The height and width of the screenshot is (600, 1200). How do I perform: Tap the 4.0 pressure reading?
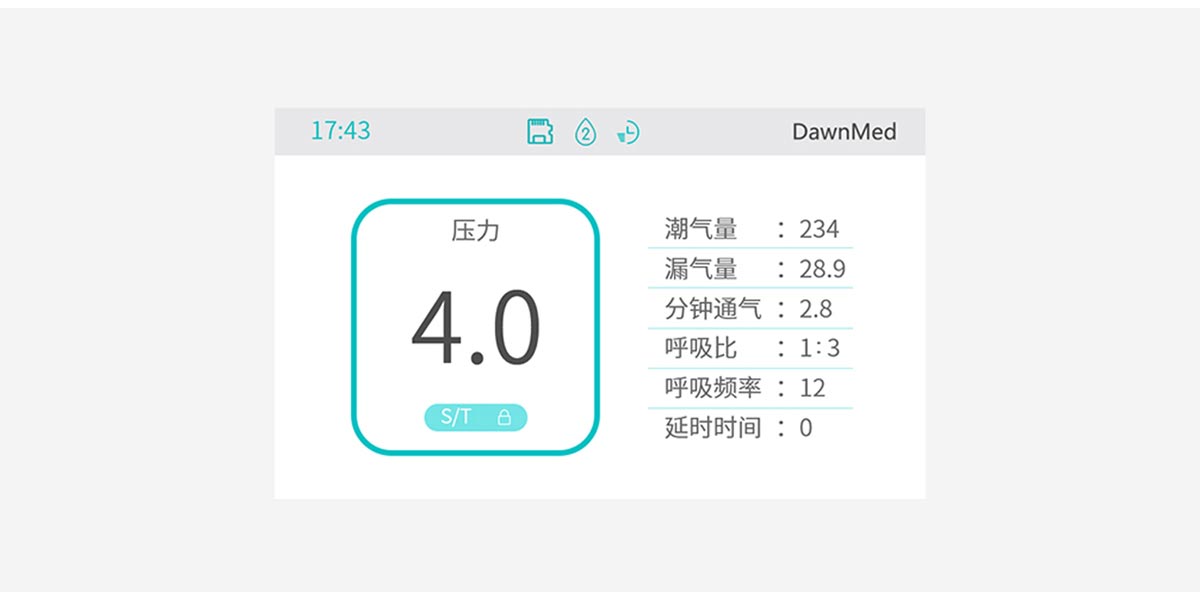[475, 329]
